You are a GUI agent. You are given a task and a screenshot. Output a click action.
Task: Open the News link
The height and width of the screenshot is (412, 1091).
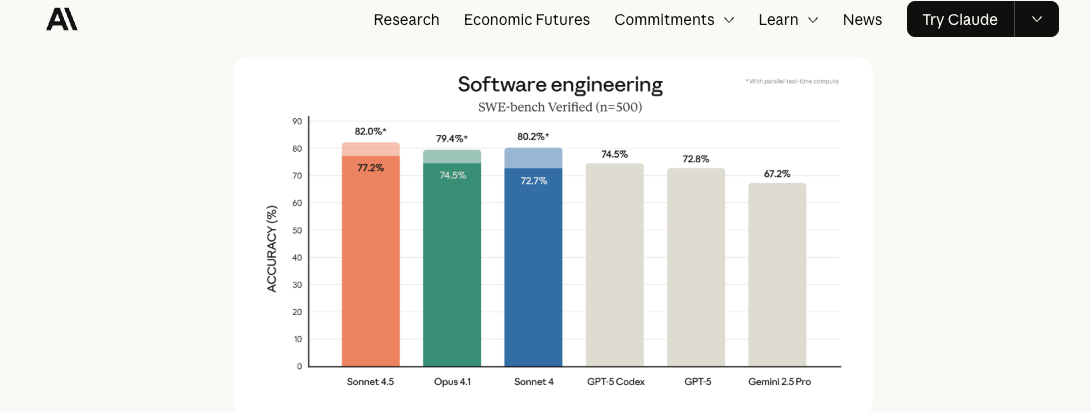[862, 19]
